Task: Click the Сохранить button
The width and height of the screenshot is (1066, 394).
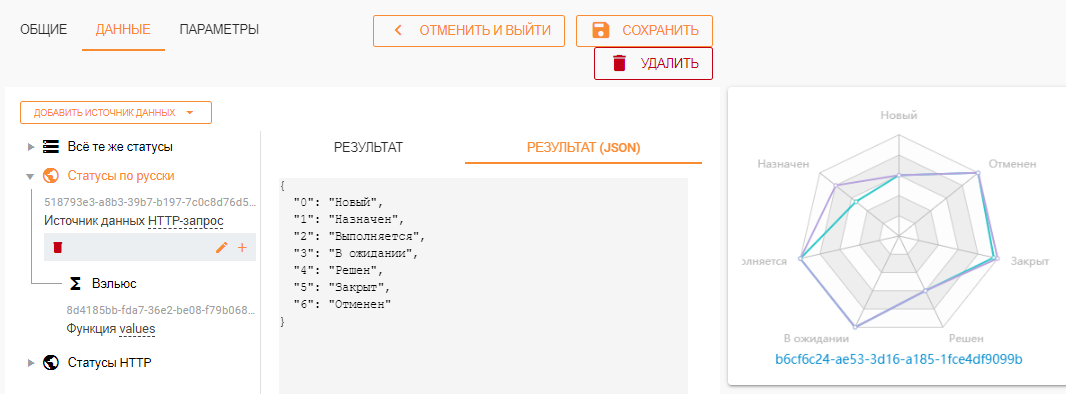Action: [x=644, y=31]
